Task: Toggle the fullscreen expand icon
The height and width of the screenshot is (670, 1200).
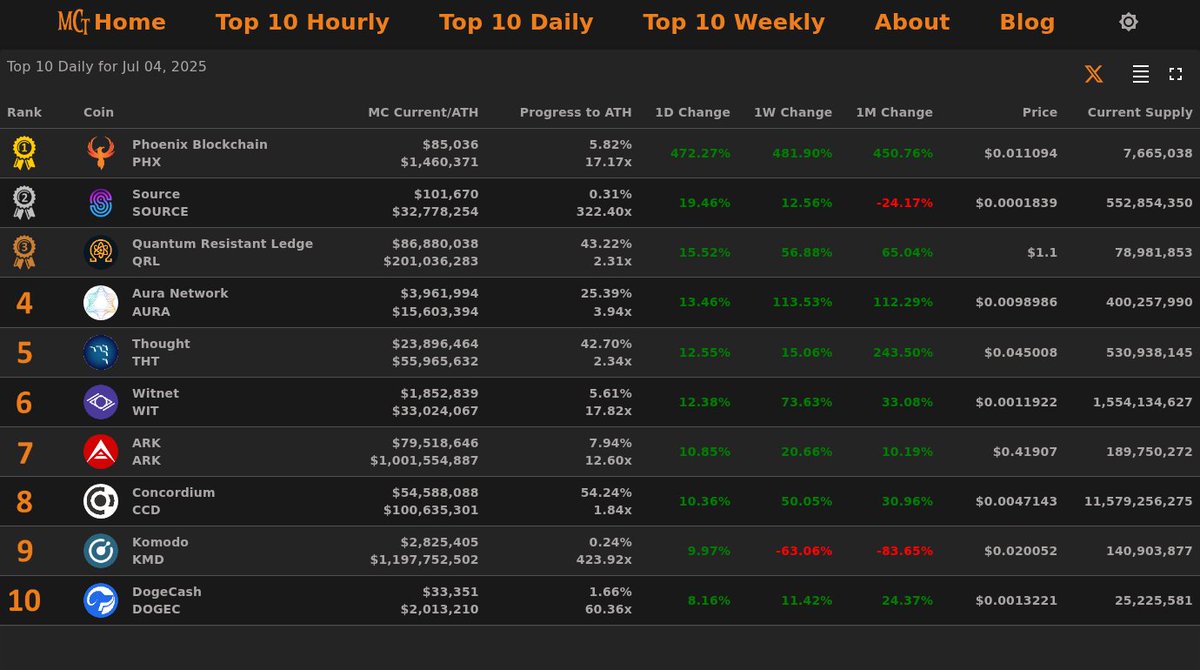Action: (1176, 74)
